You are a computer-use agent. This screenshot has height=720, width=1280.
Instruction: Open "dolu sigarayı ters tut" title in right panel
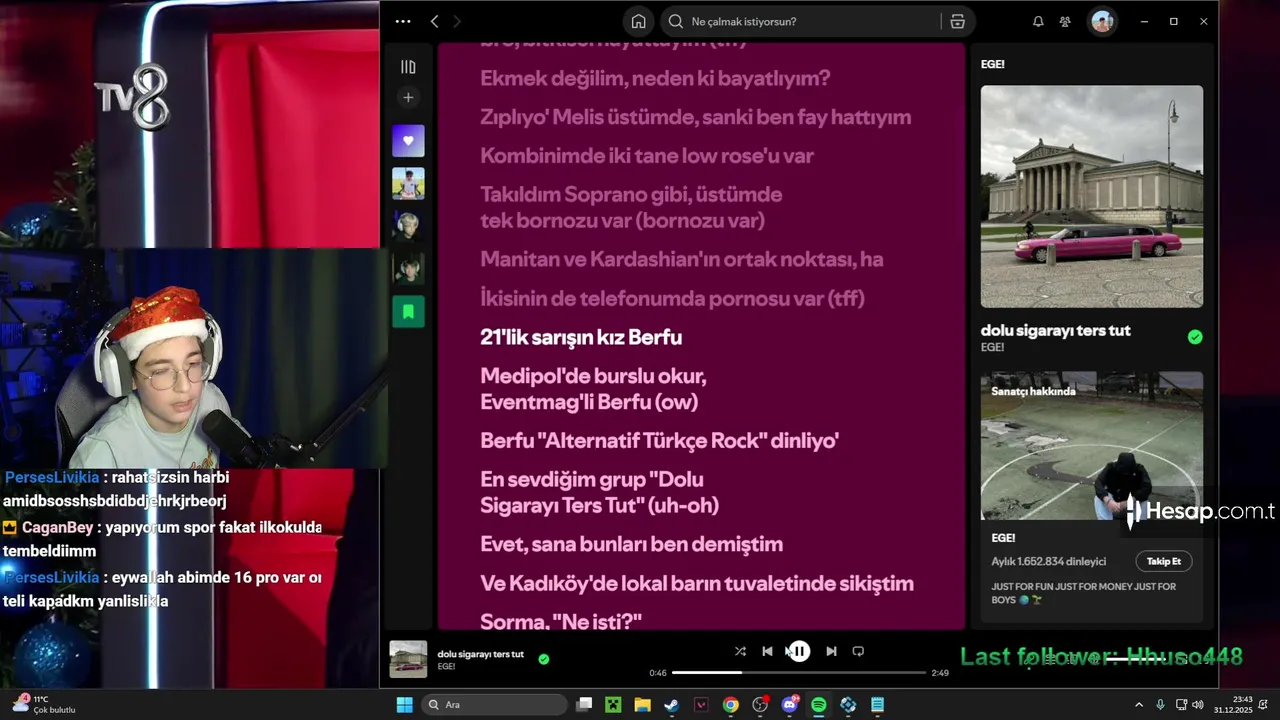coord(1056,331)
